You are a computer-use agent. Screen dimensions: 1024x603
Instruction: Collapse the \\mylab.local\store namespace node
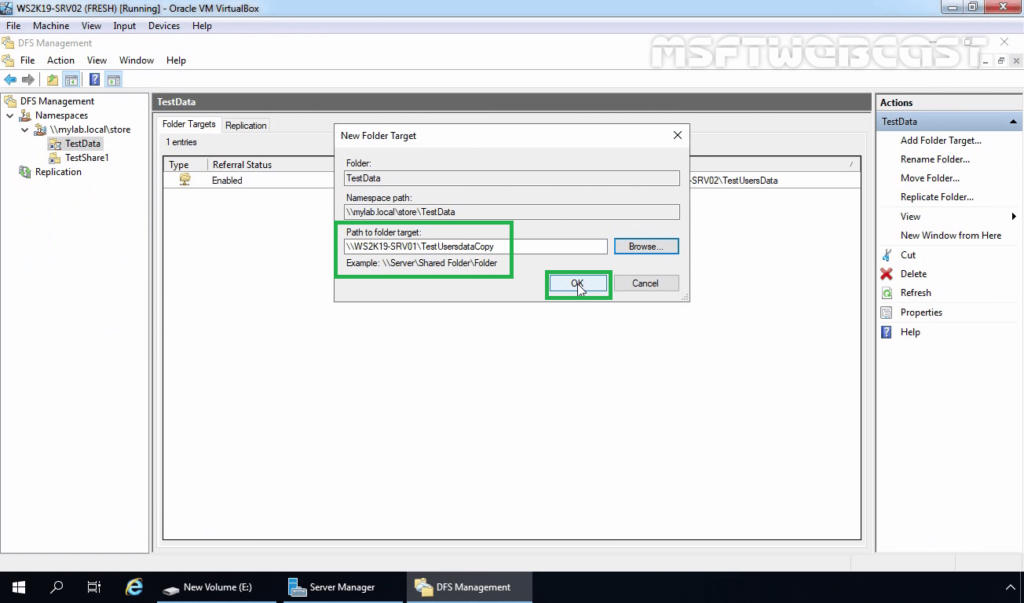pyautogui.click(x=25, y=129)
